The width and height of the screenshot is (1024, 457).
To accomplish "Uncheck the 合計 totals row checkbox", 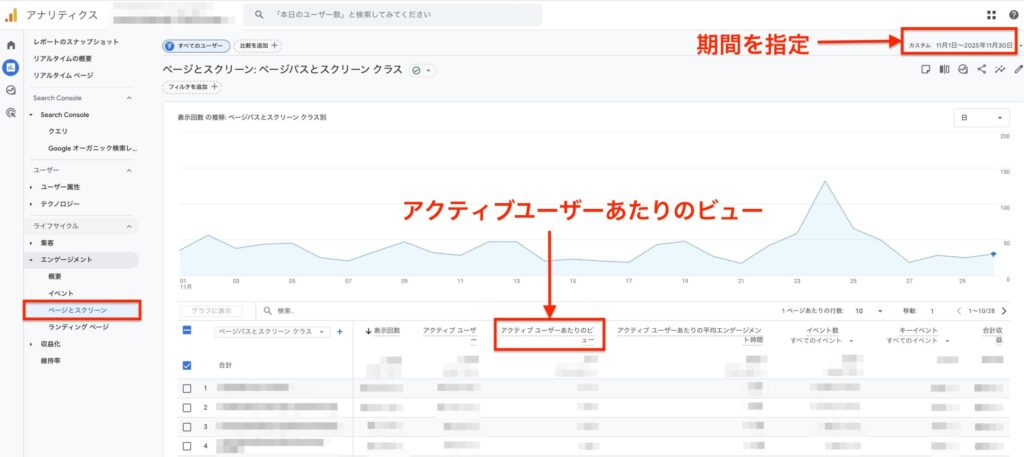I will (x=187, y=365).
